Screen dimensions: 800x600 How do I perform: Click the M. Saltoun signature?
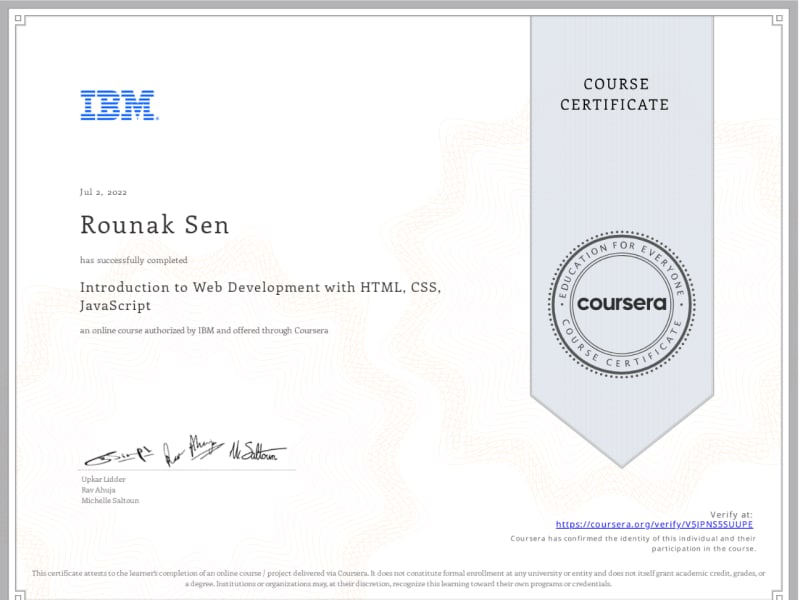257,452
